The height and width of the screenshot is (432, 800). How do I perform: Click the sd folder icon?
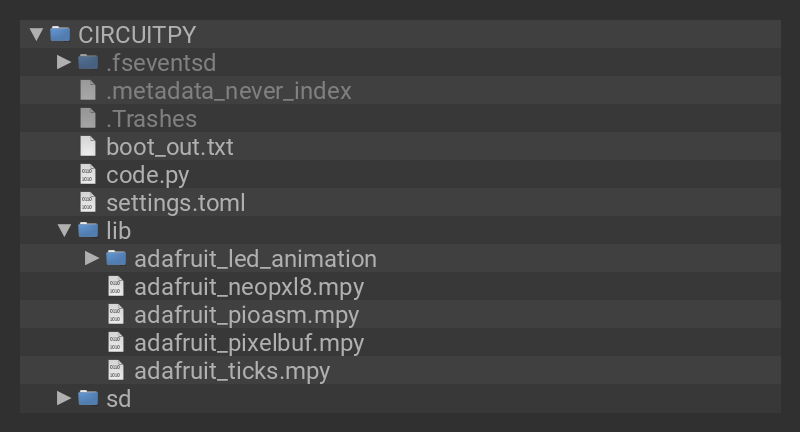88,398
